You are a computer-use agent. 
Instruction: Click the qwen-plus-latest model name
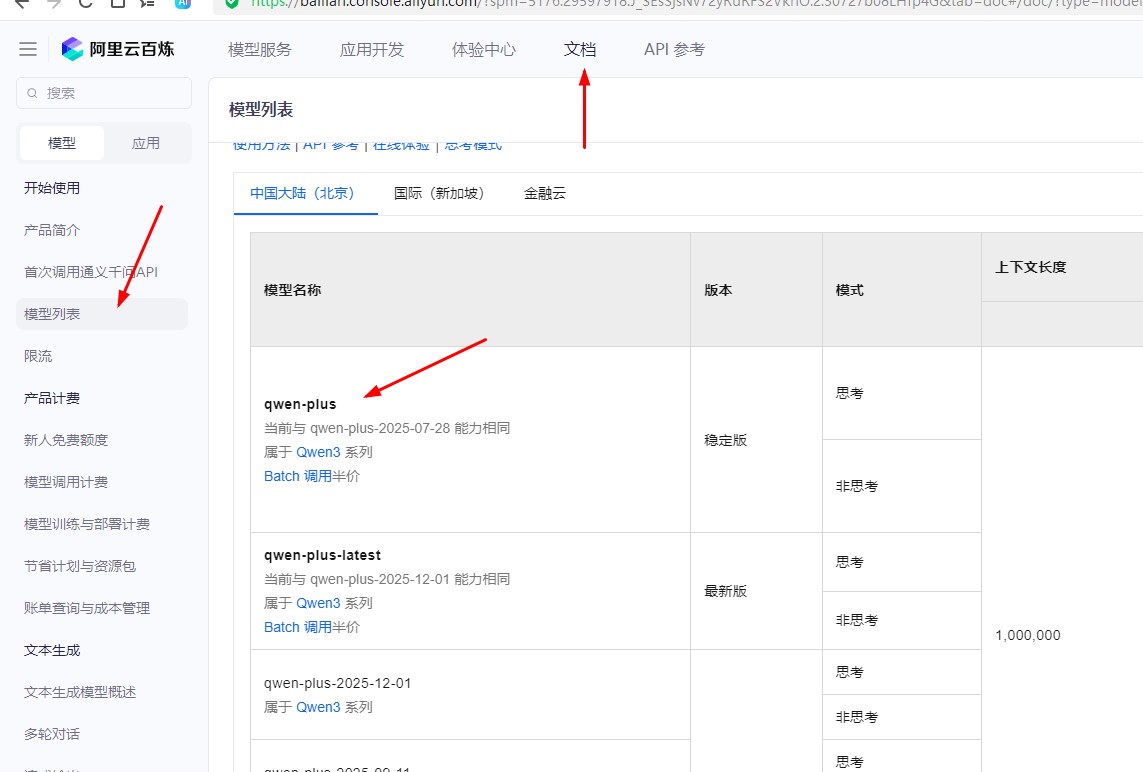pyautogui.click(x=322, y=555)
